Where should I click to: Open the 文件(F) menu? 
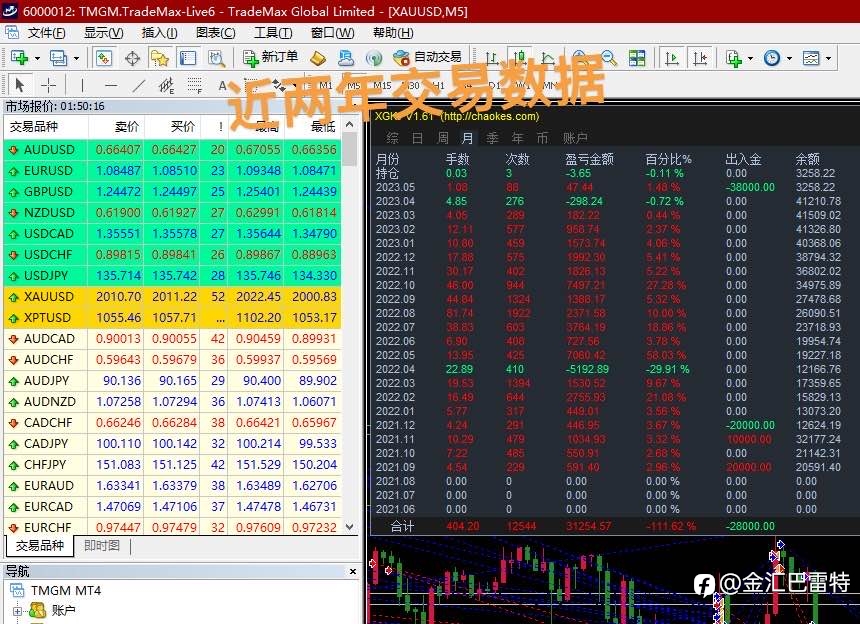click(47, 33)
